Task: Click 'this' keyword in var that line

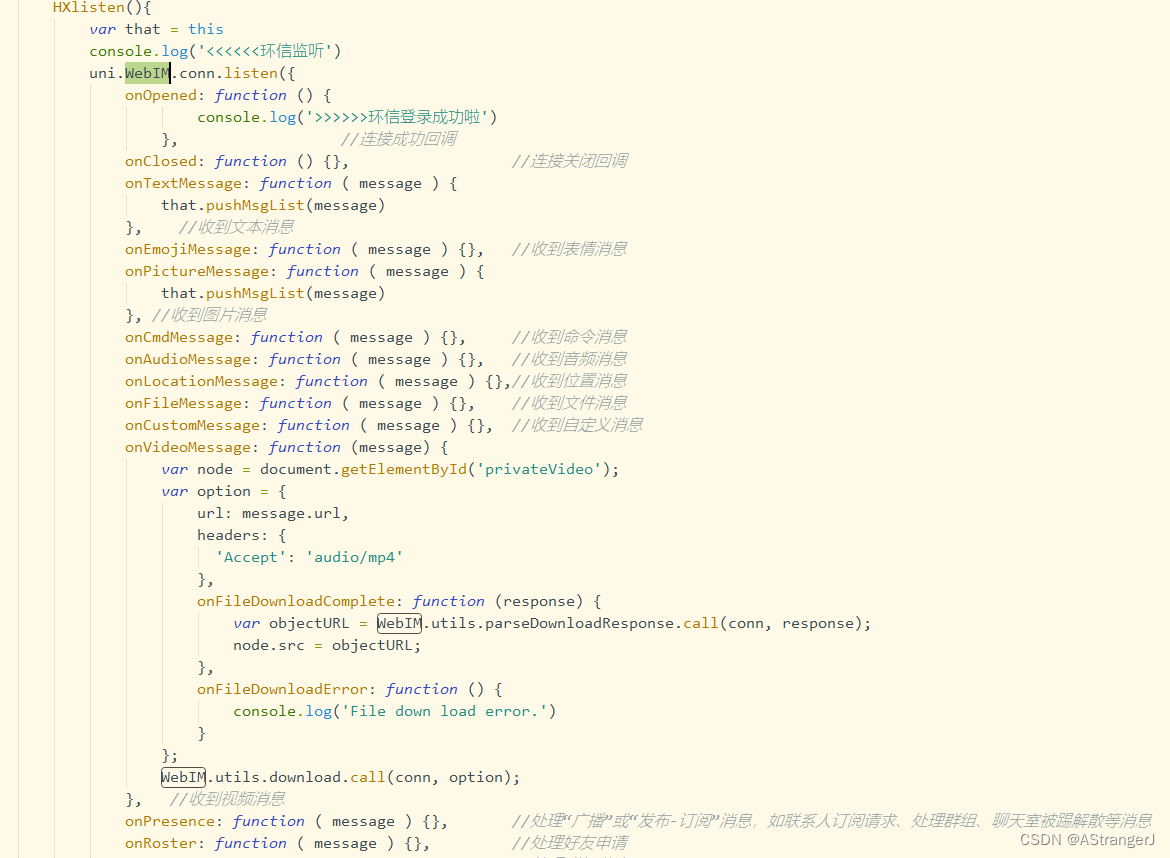Action: [205, 29]
